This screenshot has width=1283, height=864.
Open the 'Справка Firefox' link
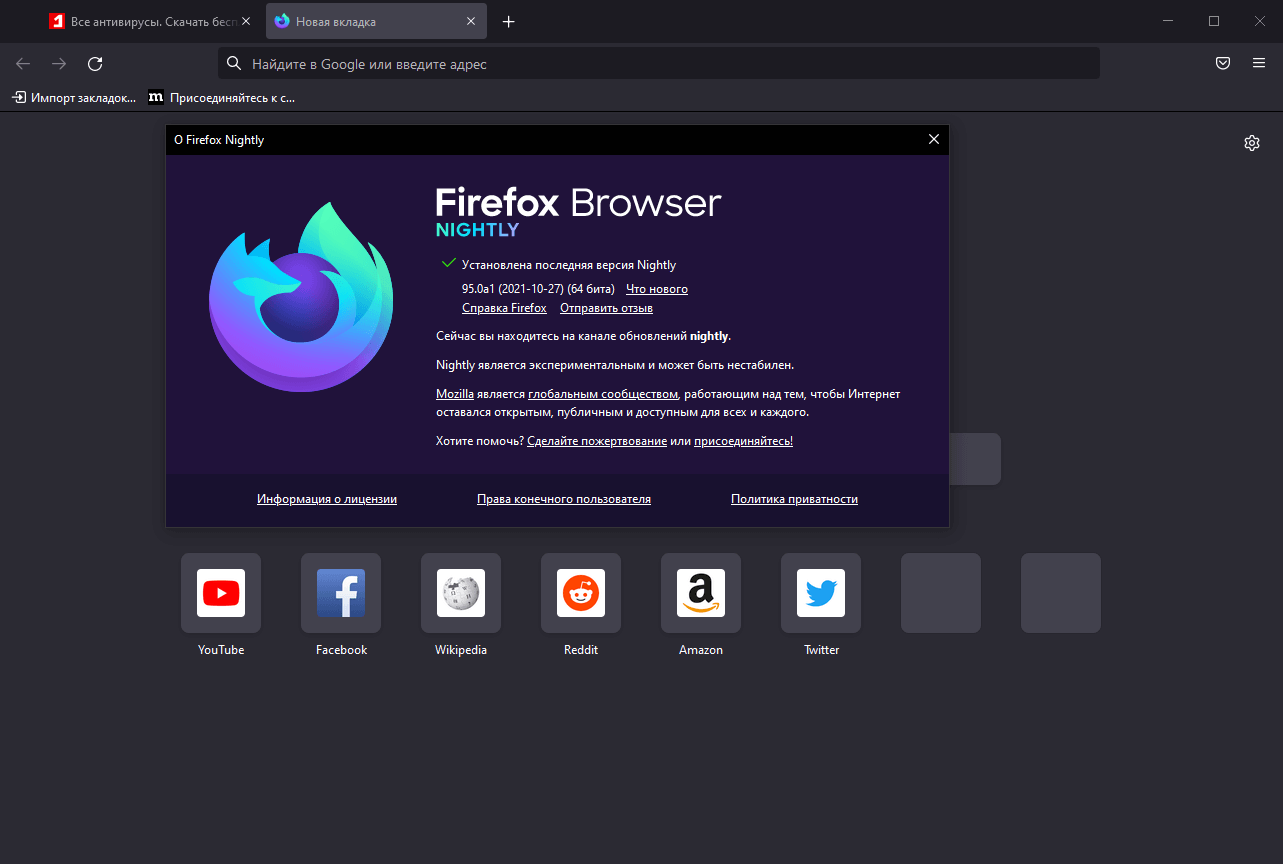point(504,308)
